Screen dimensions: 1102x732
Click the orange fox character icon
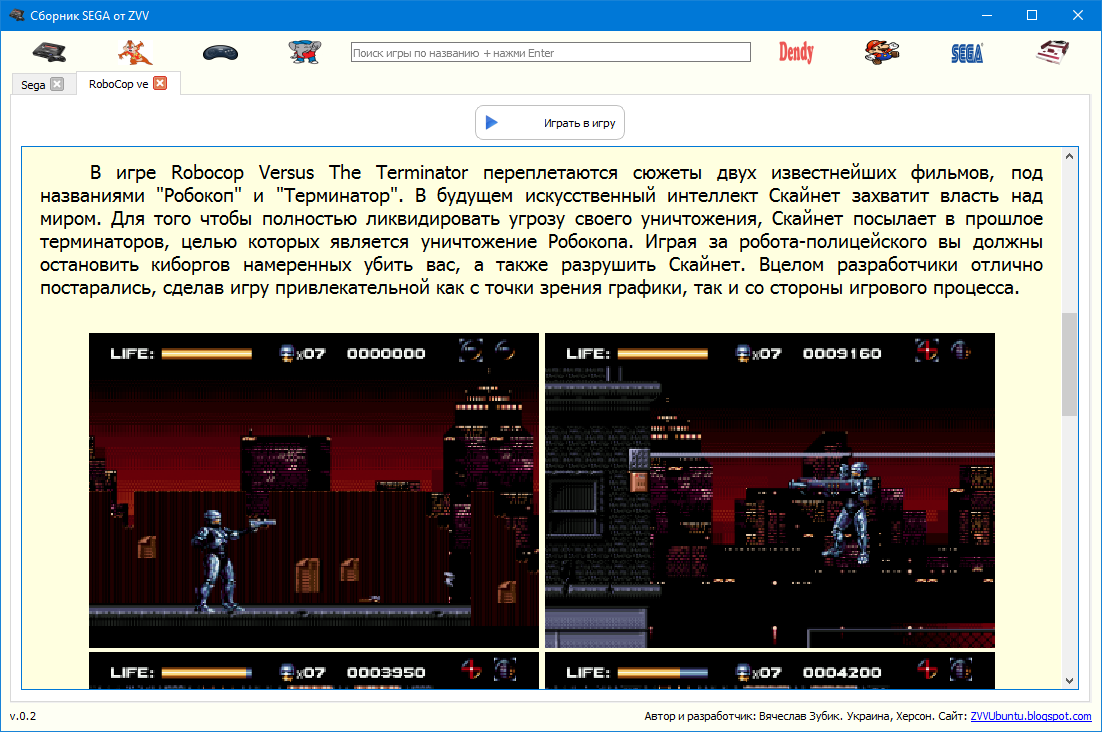coord(134,52)
